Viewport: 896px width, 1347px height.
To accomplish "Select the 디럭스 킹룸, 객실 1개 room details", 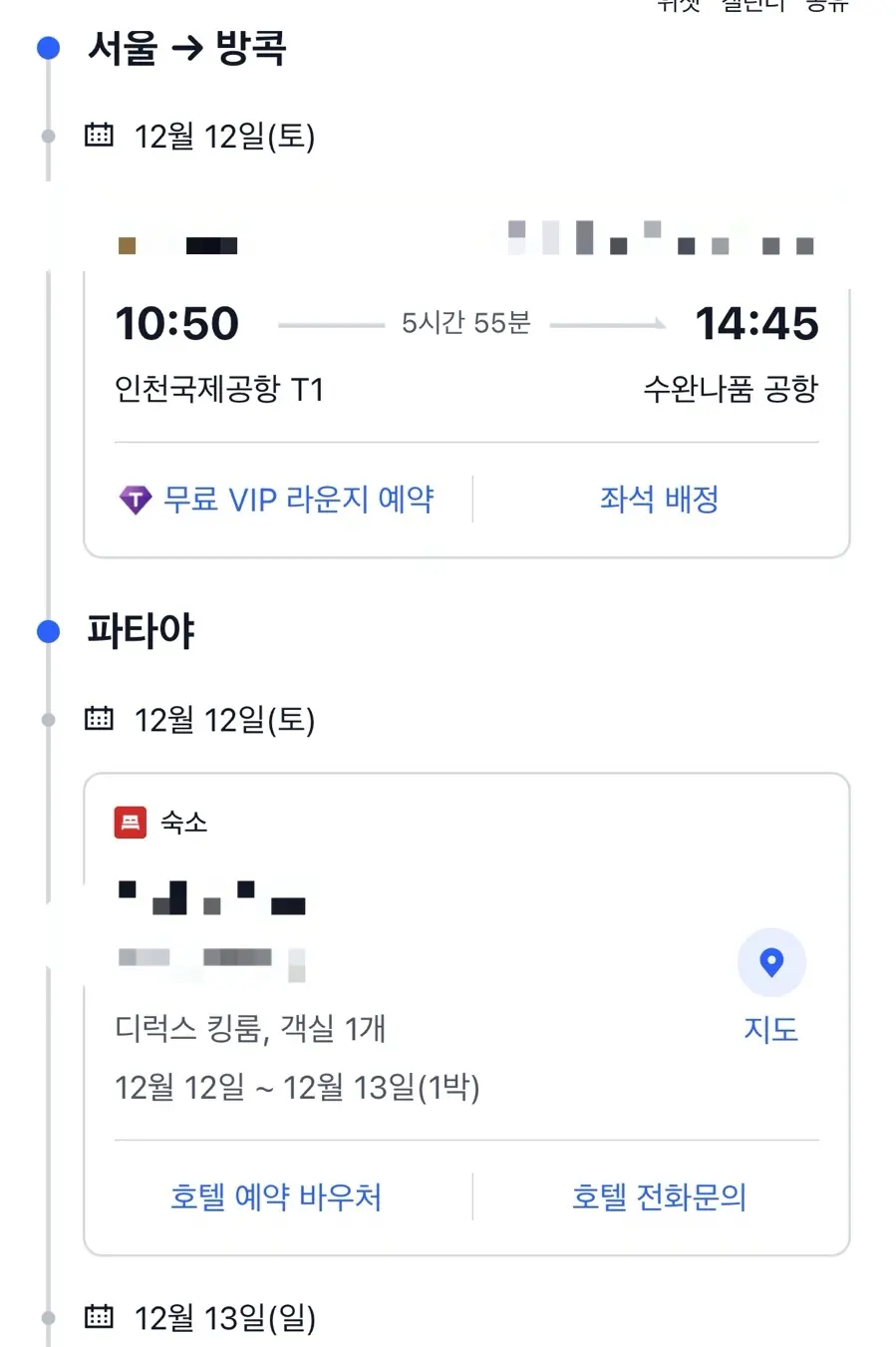I will [x=250, y=1028].
